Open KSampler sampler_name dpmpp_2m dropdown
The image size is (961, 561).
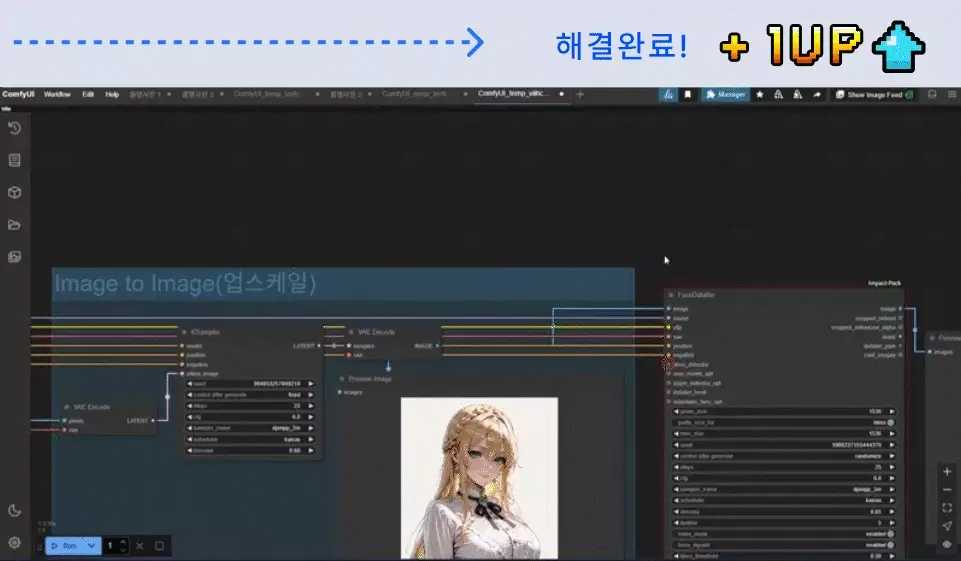coord(250,428)
